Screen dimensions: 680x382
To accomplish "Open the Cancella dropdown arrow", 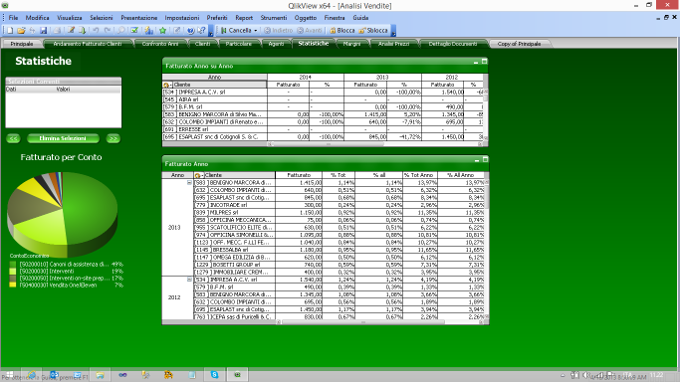I will (x=255, y=30).
